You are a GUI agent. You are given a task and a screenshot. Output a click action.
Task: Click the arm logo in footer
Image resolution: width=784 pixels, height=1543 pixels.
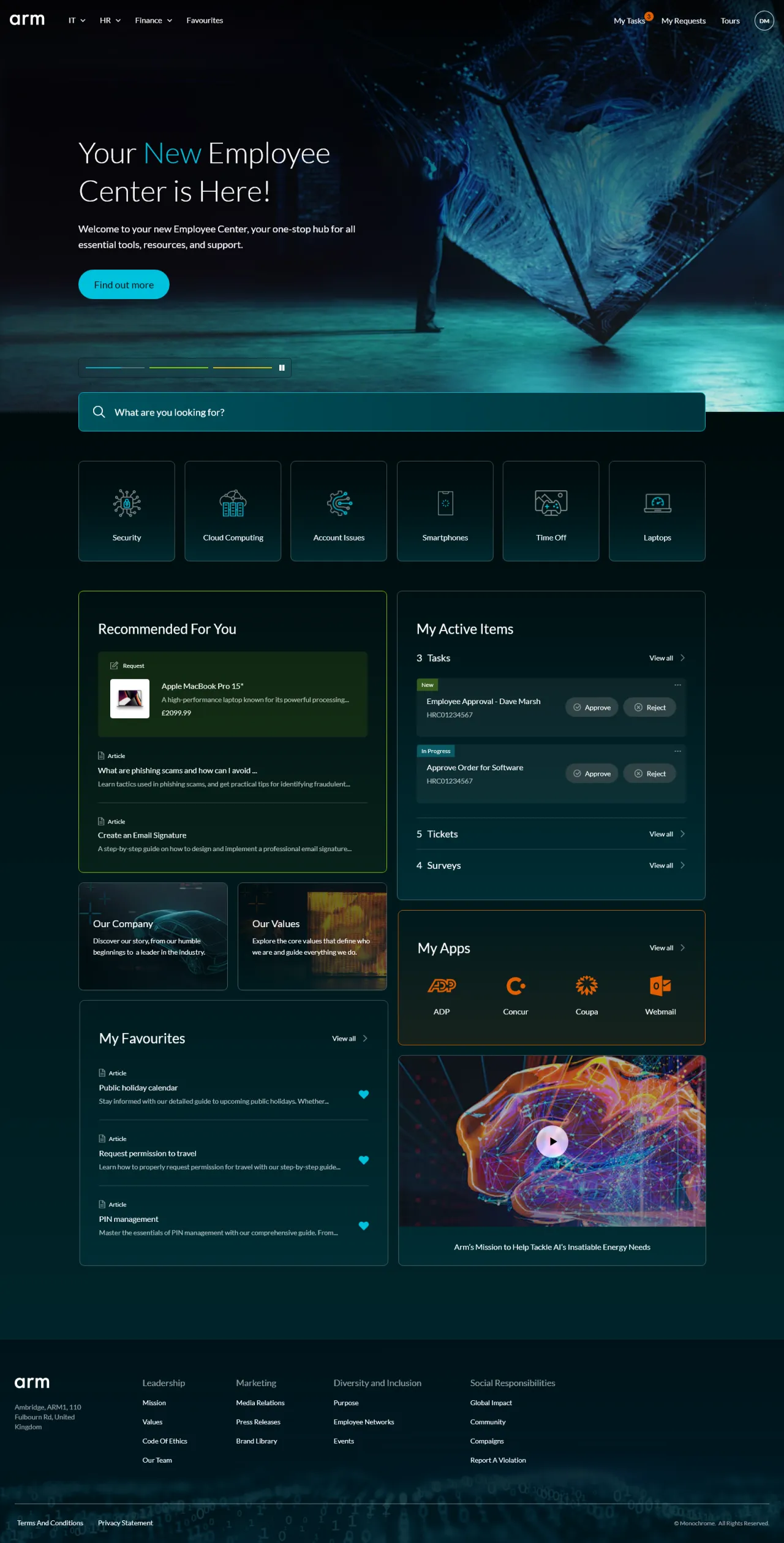coord(32,1383)
